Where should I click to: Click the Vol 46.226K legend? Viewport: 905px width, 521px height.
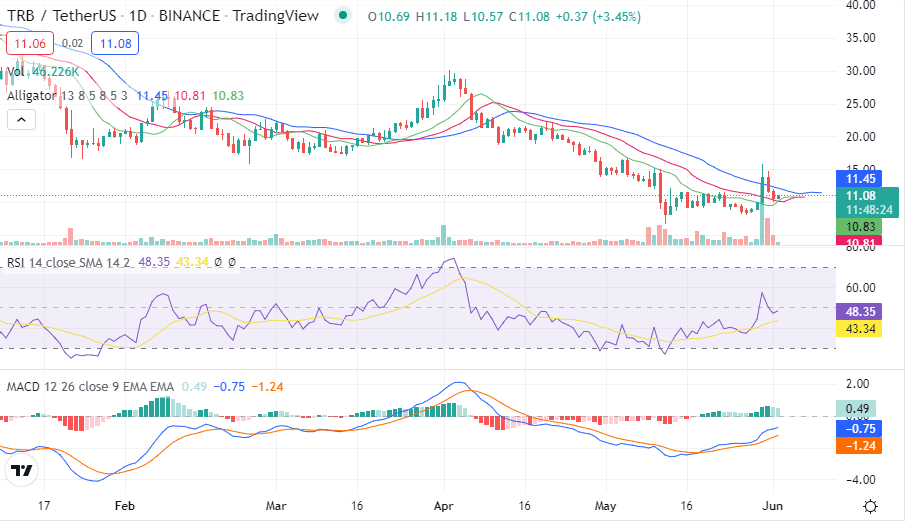pos(43,72)
